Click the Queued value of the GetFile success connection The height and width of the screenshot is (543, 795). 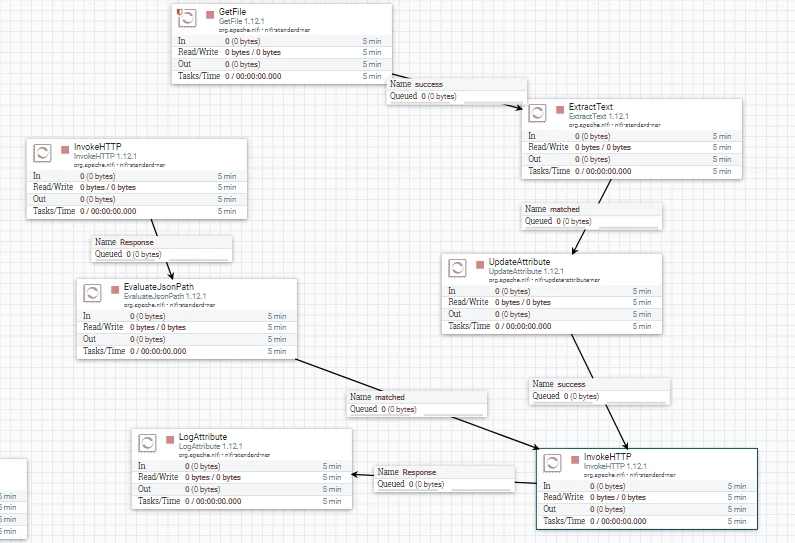tap(439, 96)
